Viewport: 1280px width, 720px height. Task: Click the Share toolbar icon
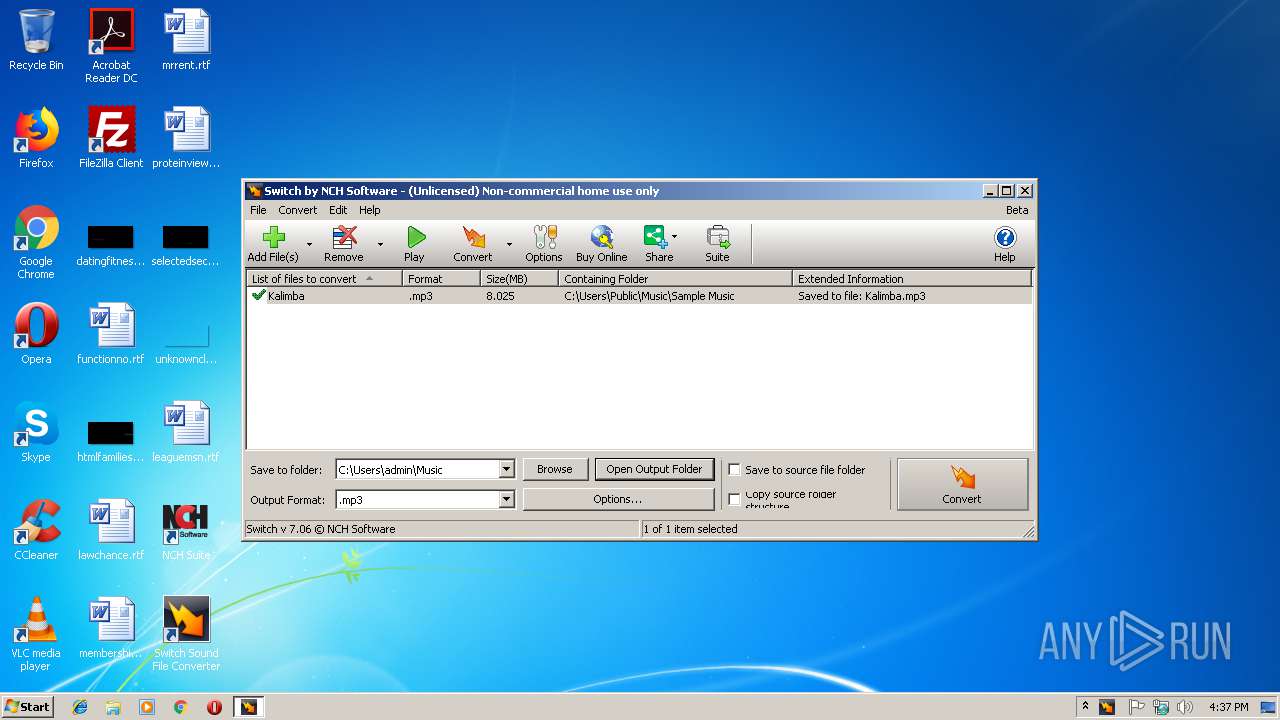coord(656,244)
